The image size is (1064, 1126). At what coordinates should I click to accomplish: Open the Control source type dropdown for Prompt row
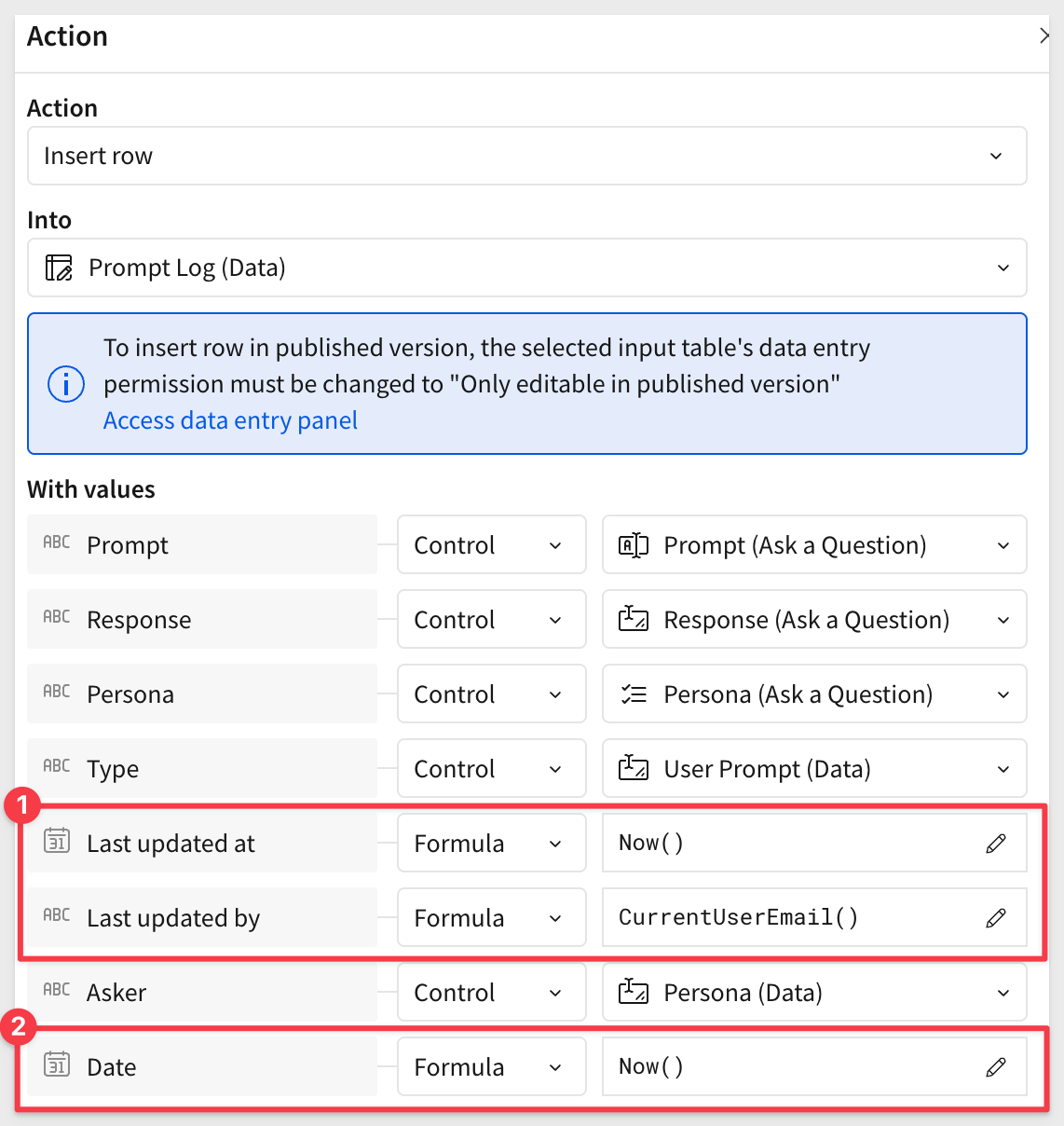click(x=492, y=545)
